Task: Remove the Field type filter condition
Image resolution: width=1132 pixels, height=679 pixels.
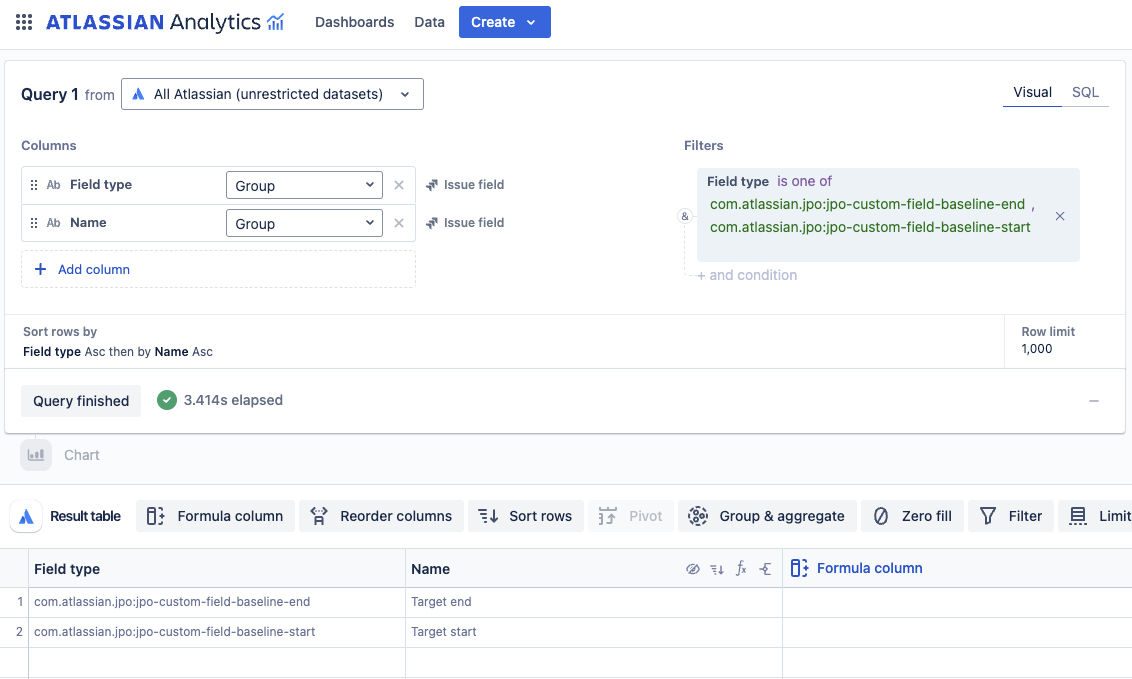Action: [1060, 215]
